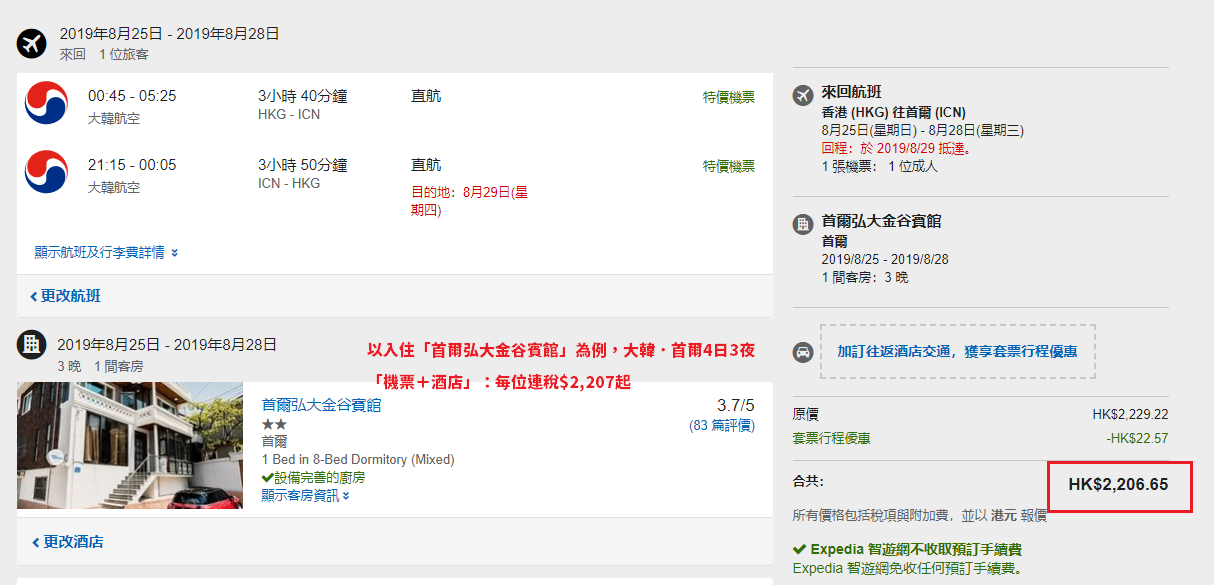Click 加訂往返酒店交通 offer button
1214x585 pixels.
click(x=957, y=351)
